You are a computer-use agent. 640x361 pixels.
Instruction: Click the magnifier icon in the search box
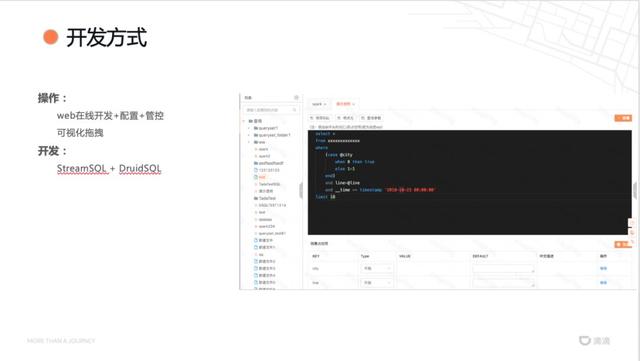294,110
